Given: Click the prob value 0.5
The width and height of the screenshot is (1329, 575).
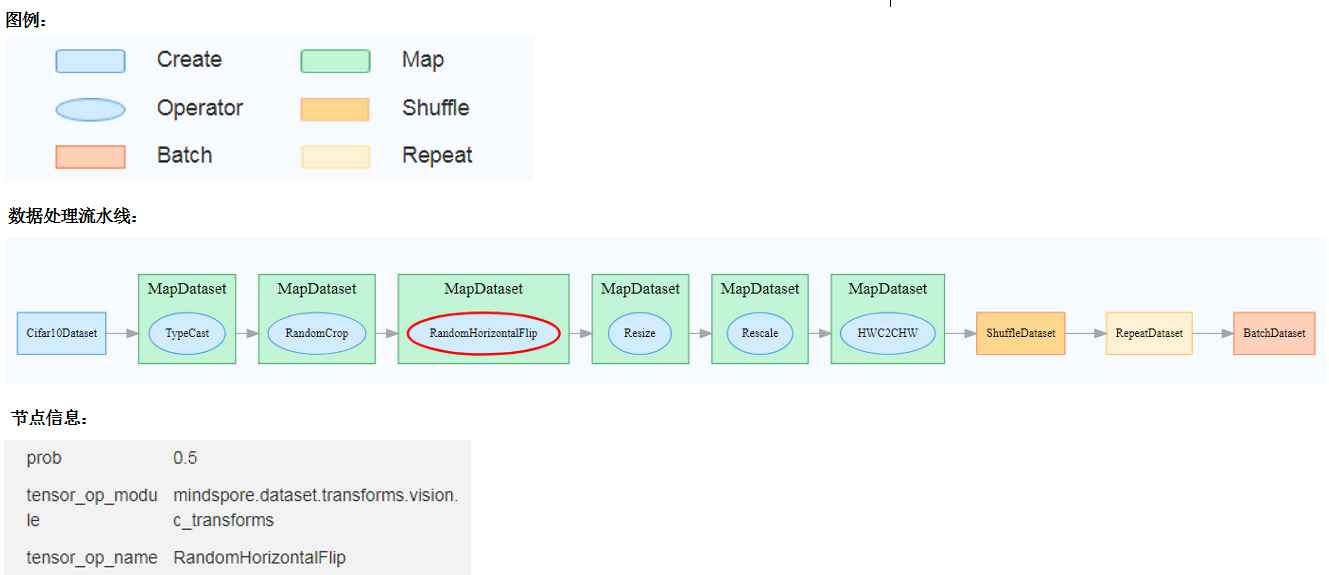Looking at the screenshot, I should coord(185,458).
